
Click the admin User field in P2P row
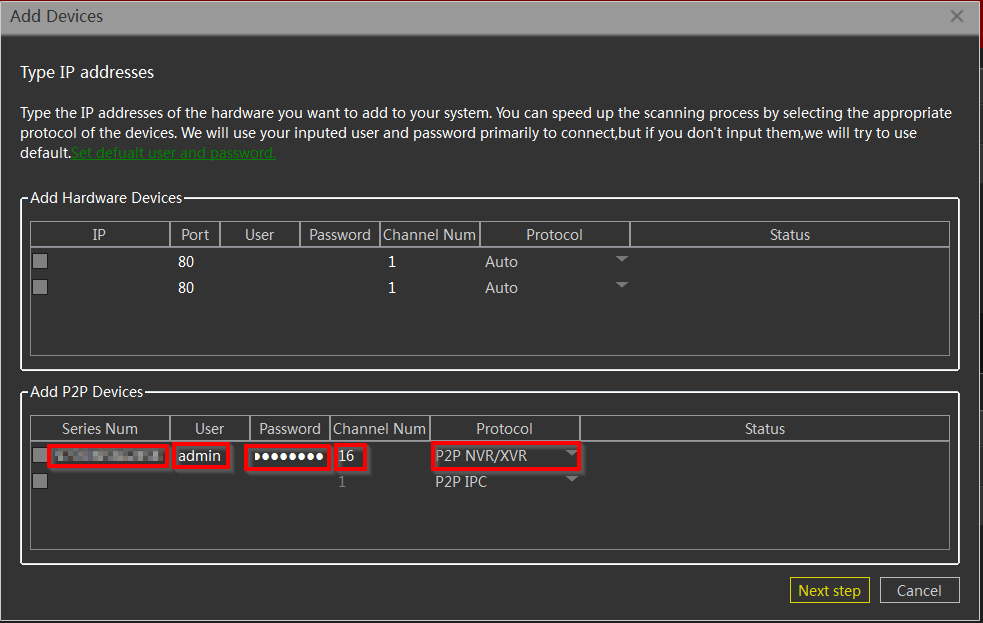(199, 456)
